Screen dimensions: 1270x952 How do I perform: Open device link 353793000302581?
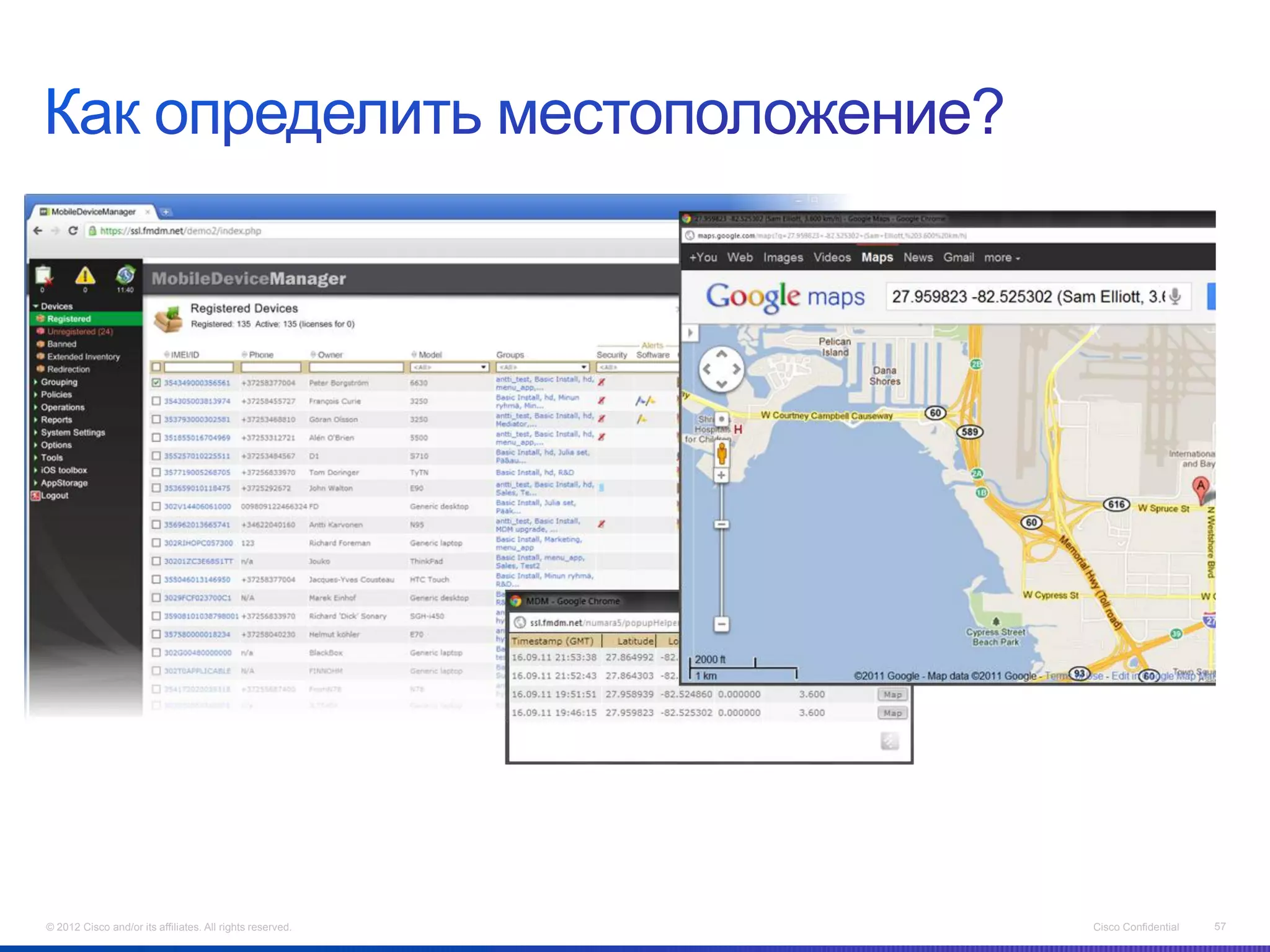pyautogui.click(x=197, y=420)
